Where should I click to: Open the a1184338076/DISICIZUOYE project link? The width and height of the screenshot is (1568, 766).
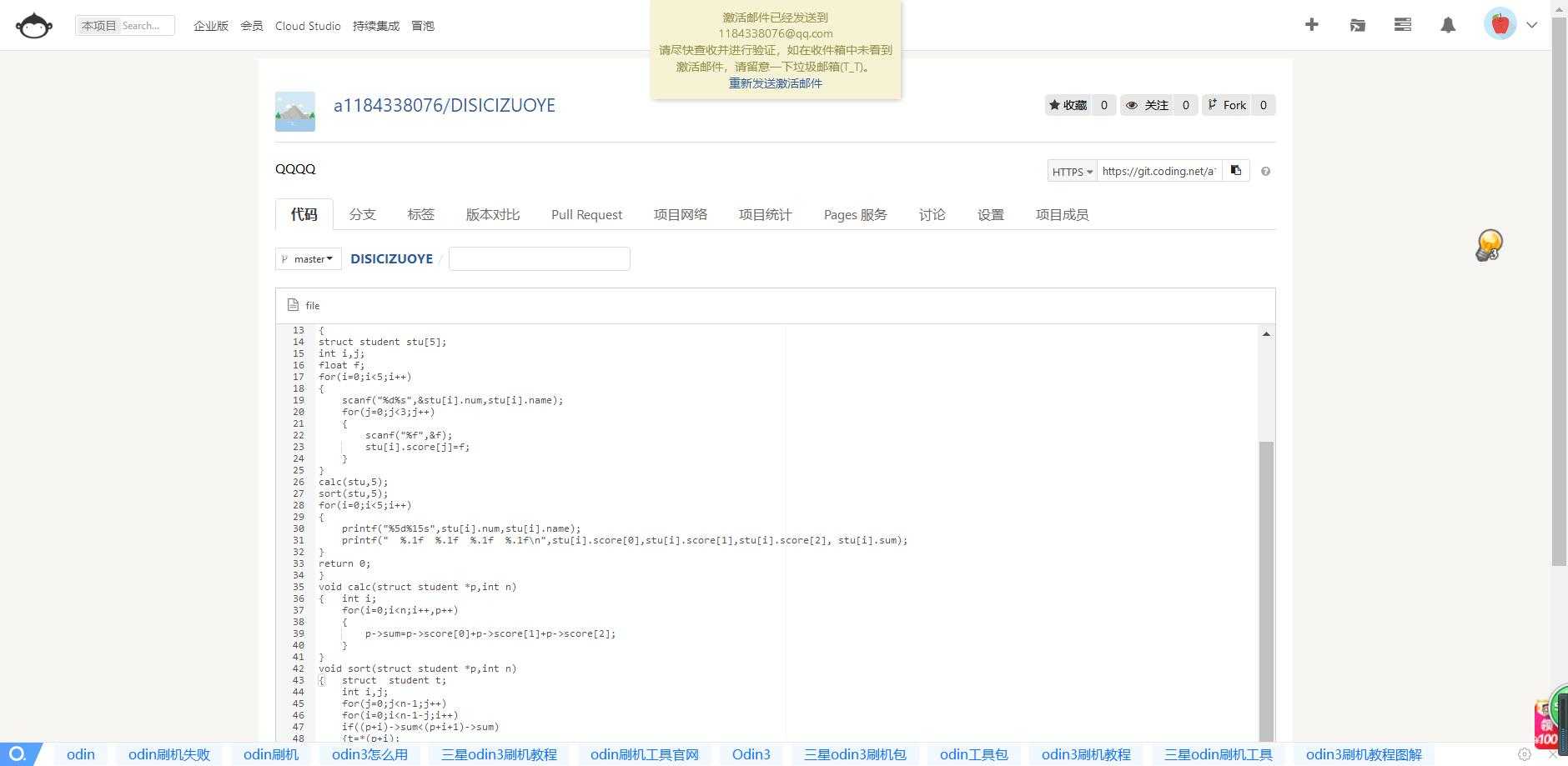tap(445, 105)
